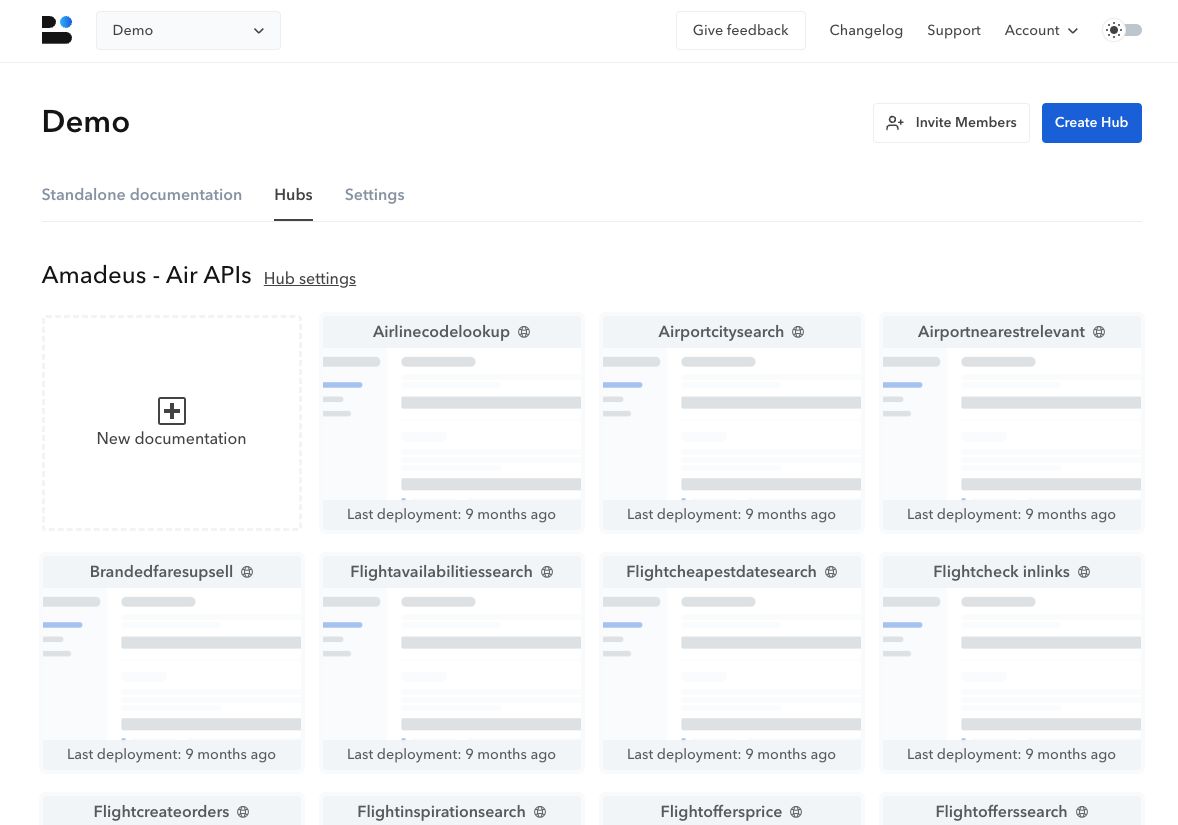Open the Airportnearestrelevant documentation card

(1011, 421)
